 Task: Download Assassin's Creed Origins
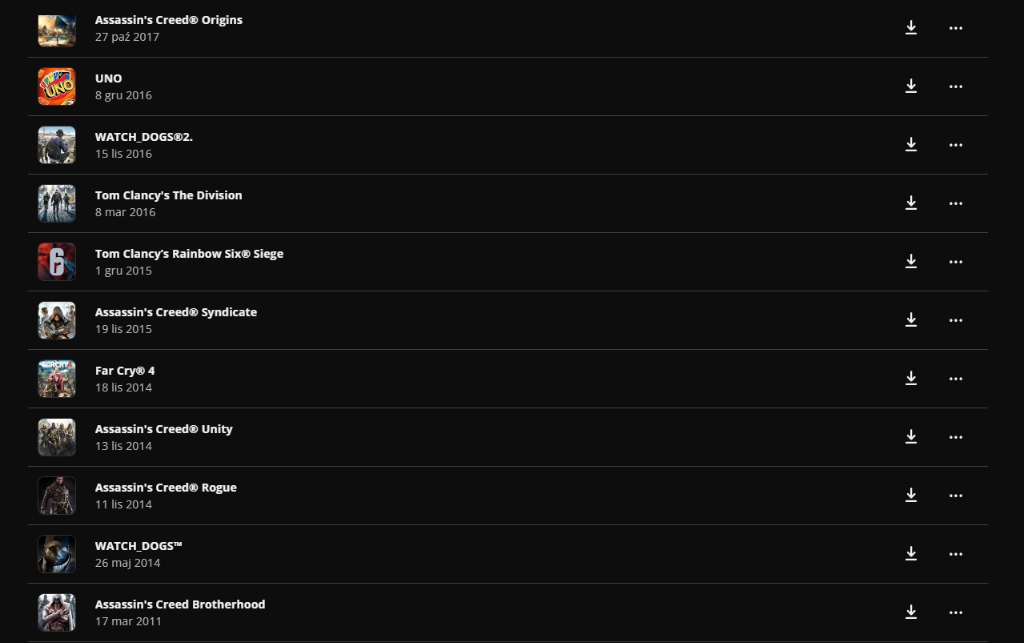point(911,28)
